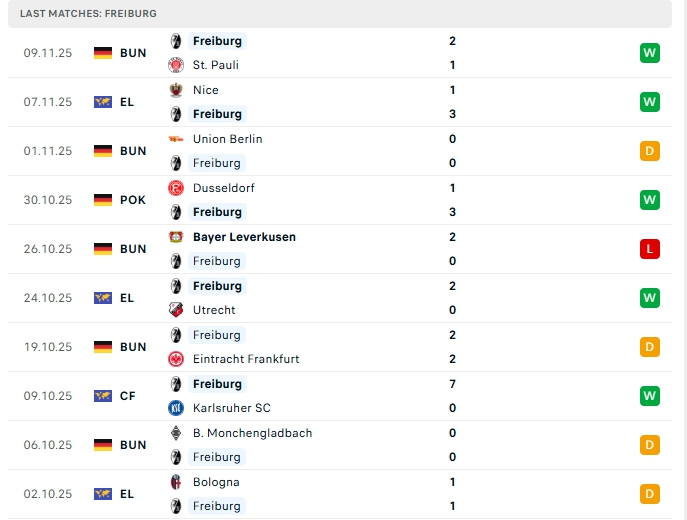Image resolution: width=687 pixels, height=520 pixels.
Task: Click the Europa League flag on 07.11.25
Action: pos(103,102)
